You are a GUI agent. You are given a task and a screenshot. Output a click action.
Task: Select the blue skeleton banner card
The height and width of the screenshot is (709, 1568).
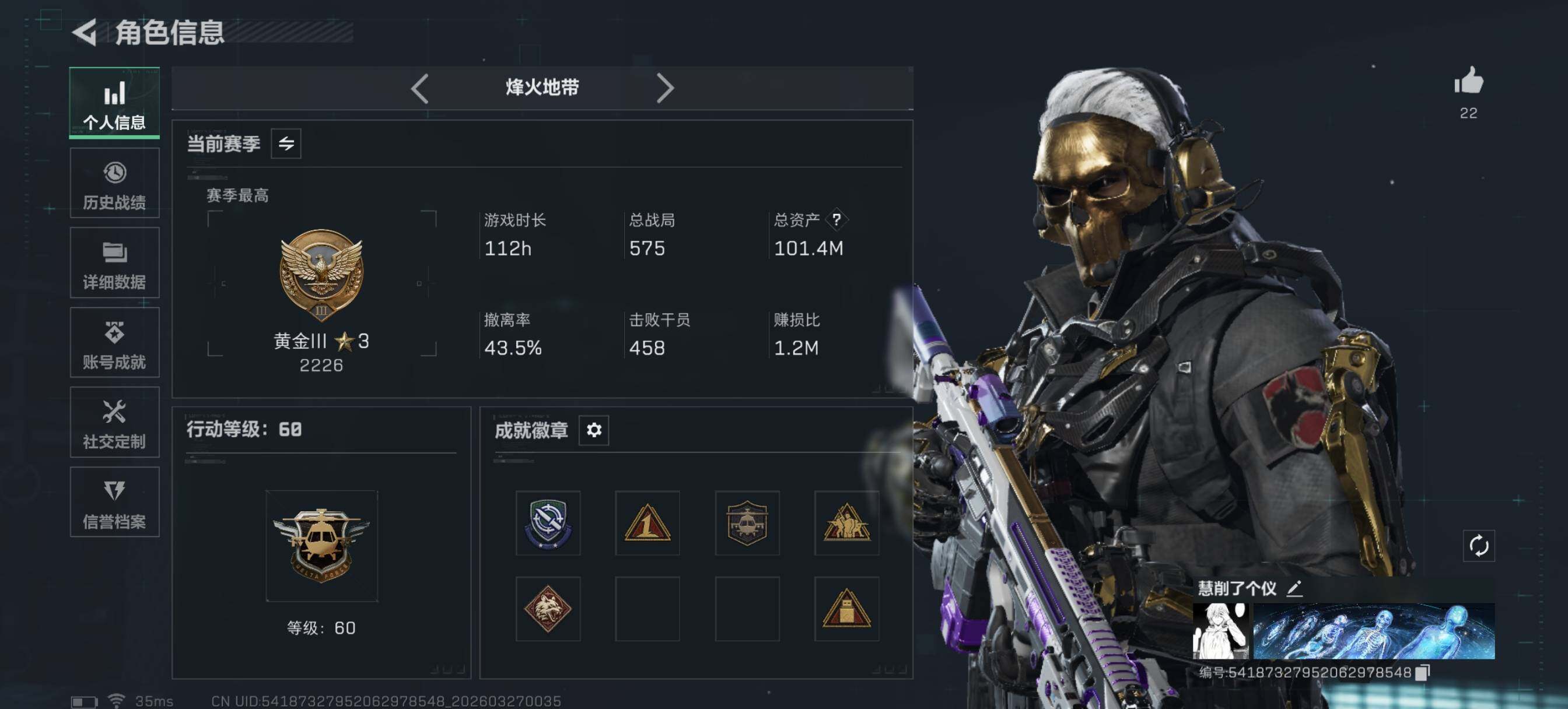[1374, 631]
